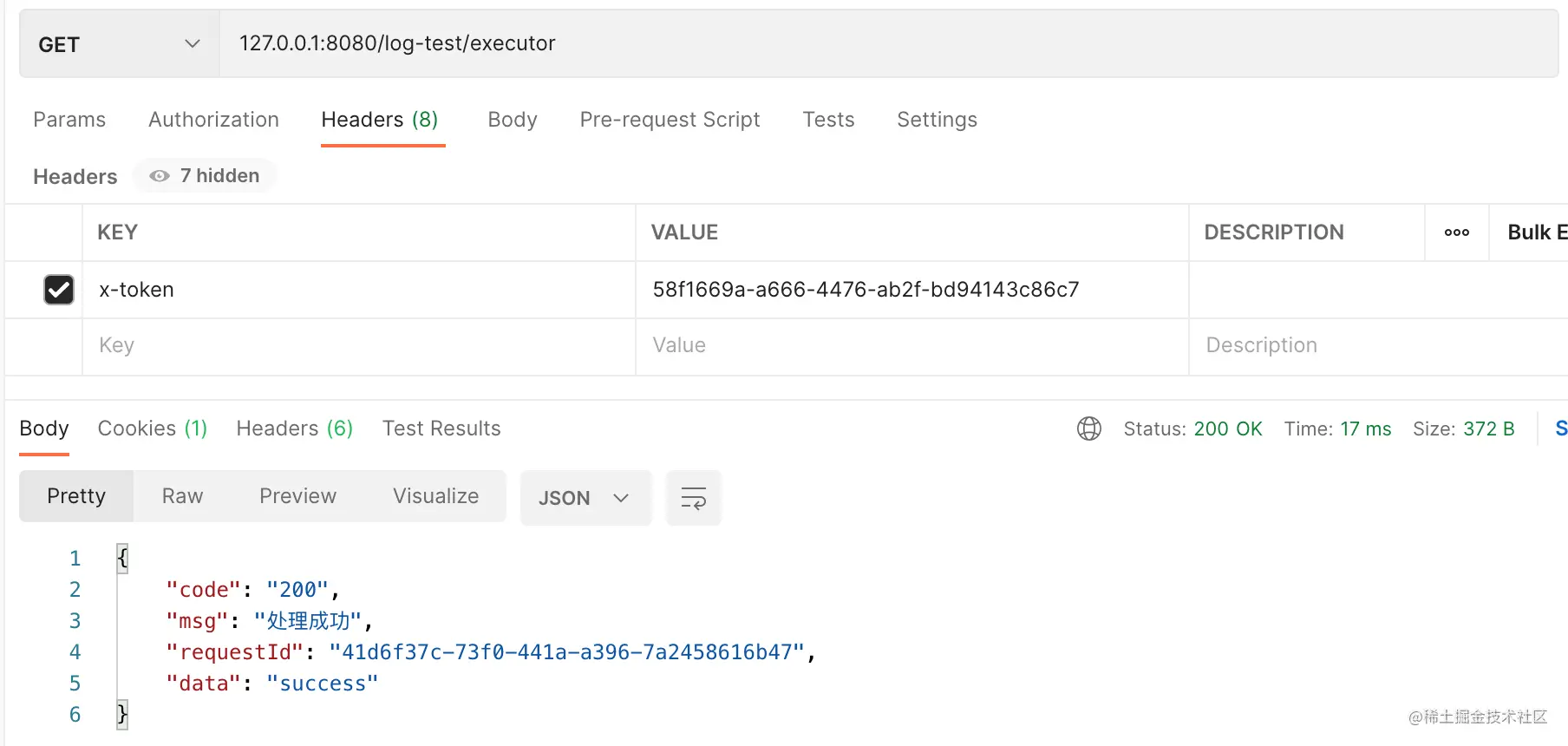Open the request Body tab

(513, 120)
